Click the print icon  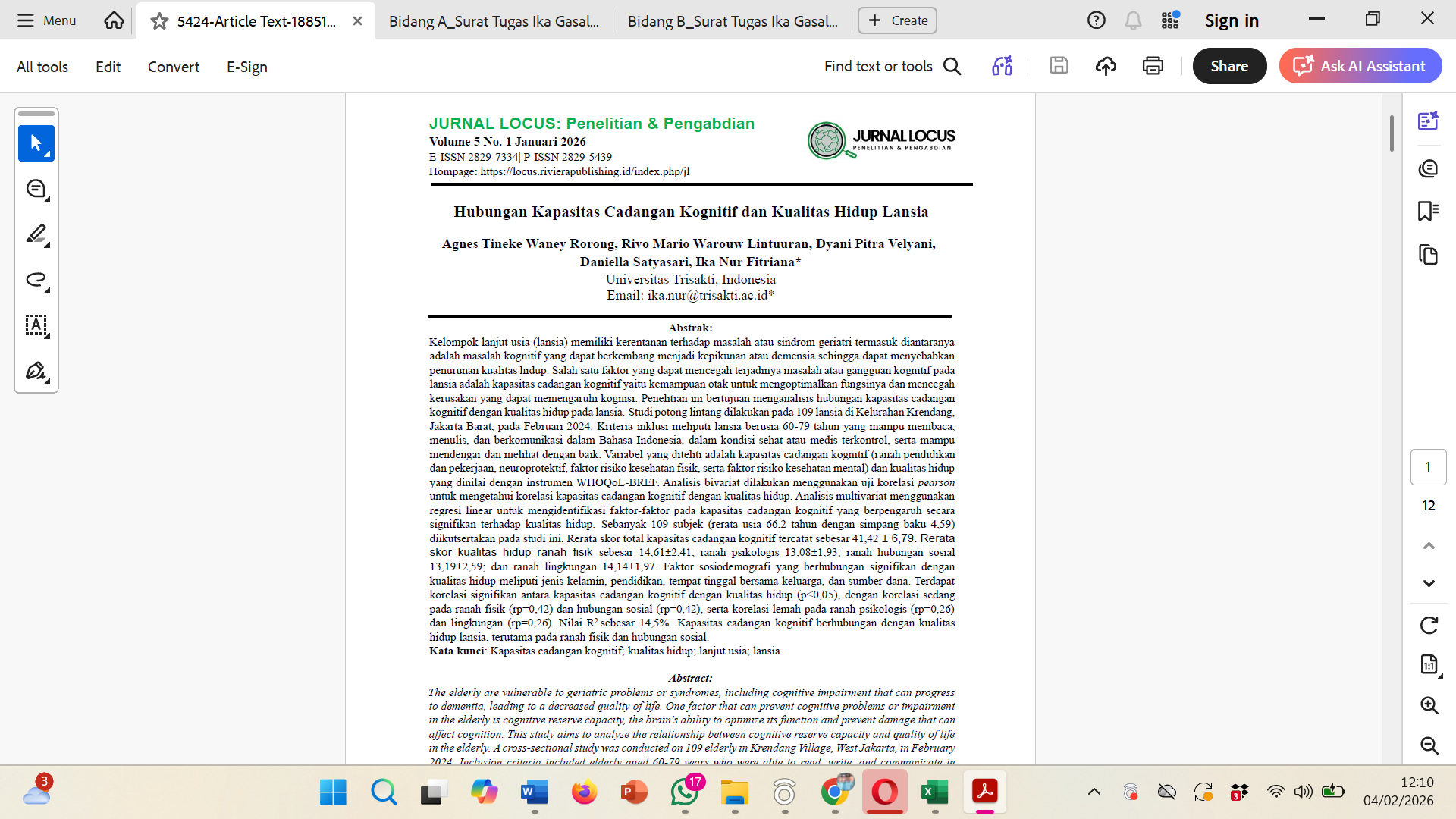pos(1153,66)
